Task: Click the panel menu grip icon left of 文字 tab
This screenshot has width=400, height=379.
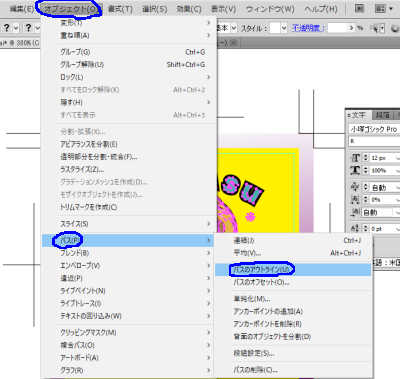Action: click(x=349, y=115)
